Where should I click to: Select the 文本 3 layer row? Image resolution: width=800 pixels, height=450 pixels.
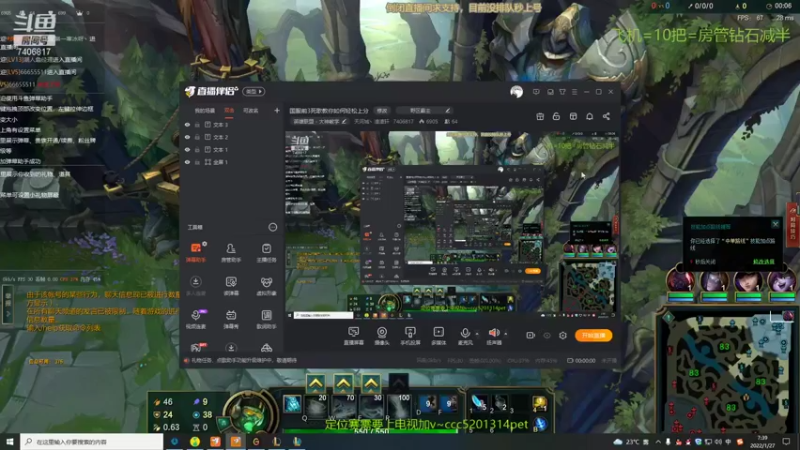(x=232, y=124)
